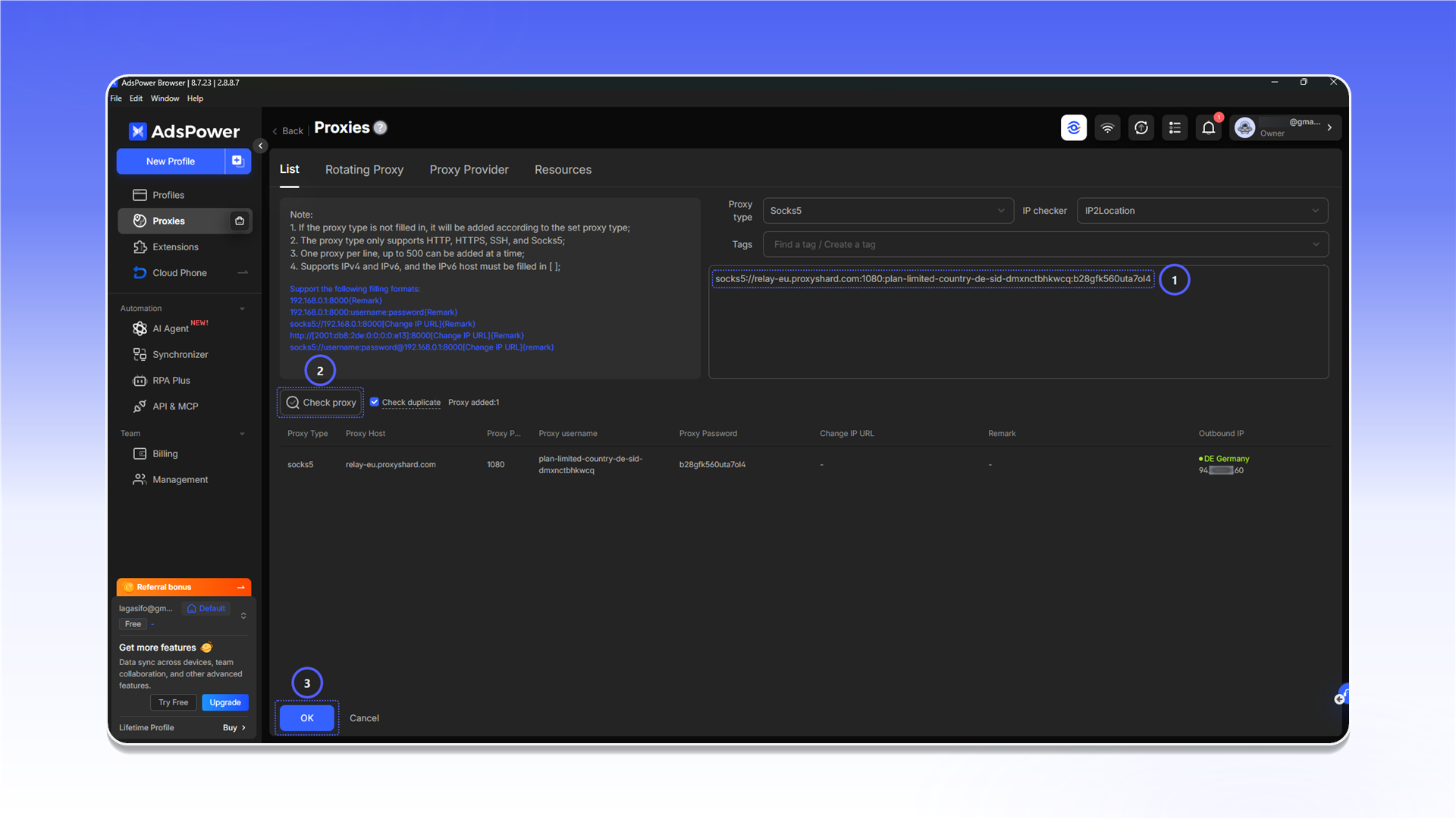
Task: Click the Proxies help question-mark icon
Action: [x=381, y=128]
